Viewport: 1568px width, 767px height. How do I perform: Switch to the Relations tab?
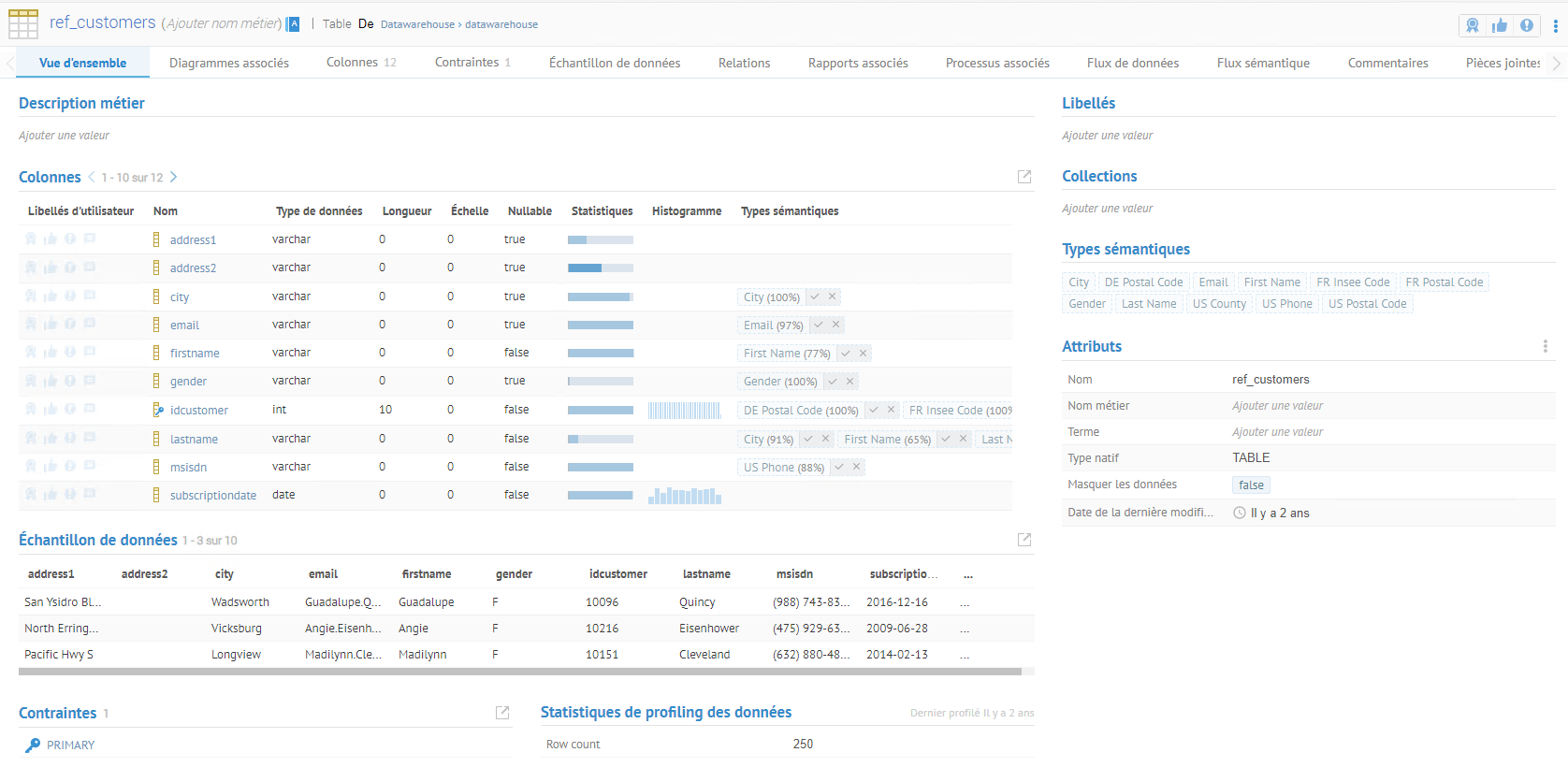coord(744,63)
